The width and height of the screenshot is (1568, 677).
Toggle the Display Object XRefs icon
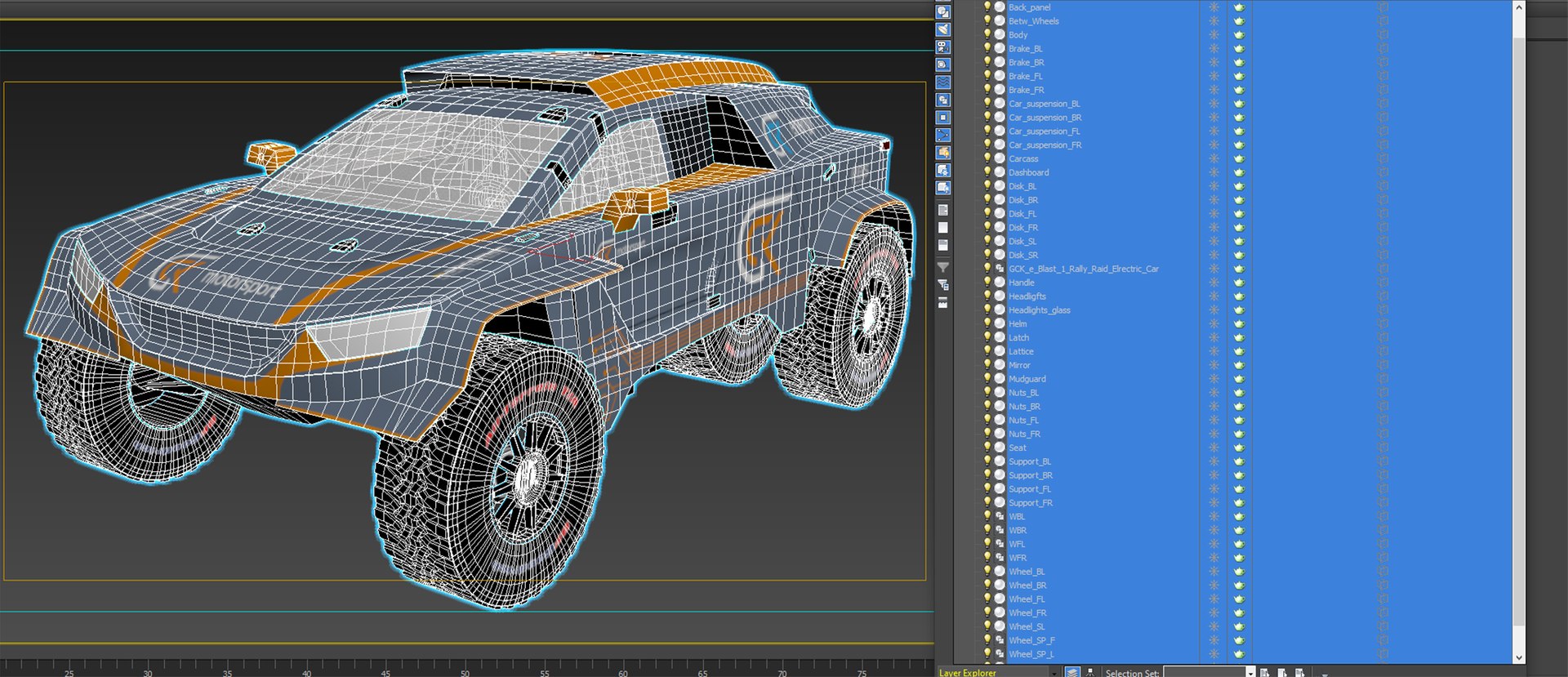pyautogui.click(x=943, y=118)
